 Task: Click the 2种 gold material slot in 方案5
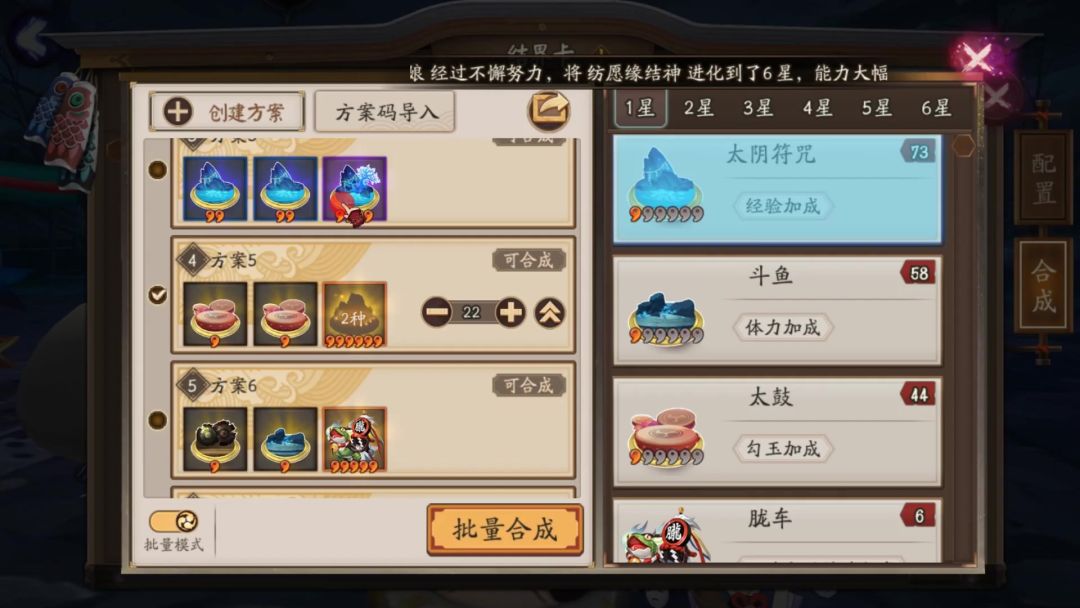(x=354, y=315)
